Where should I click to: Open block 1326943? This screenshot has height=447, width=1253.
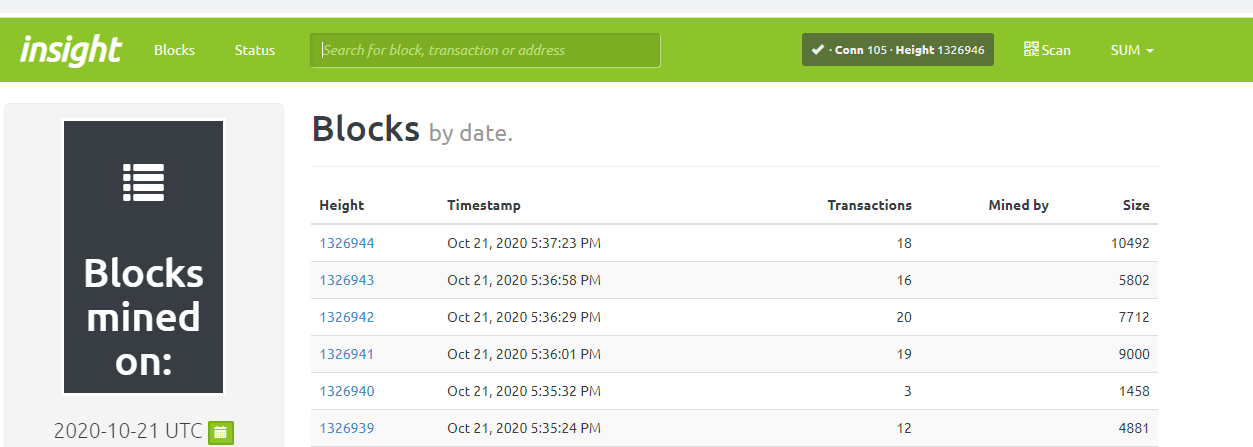[347, 280]
